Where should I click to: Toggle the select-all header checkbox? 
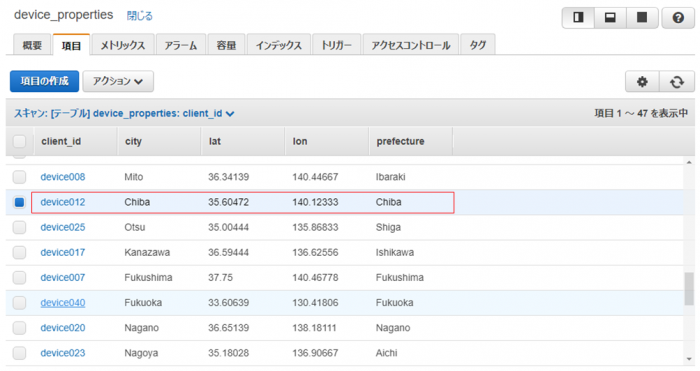[19, 142]
